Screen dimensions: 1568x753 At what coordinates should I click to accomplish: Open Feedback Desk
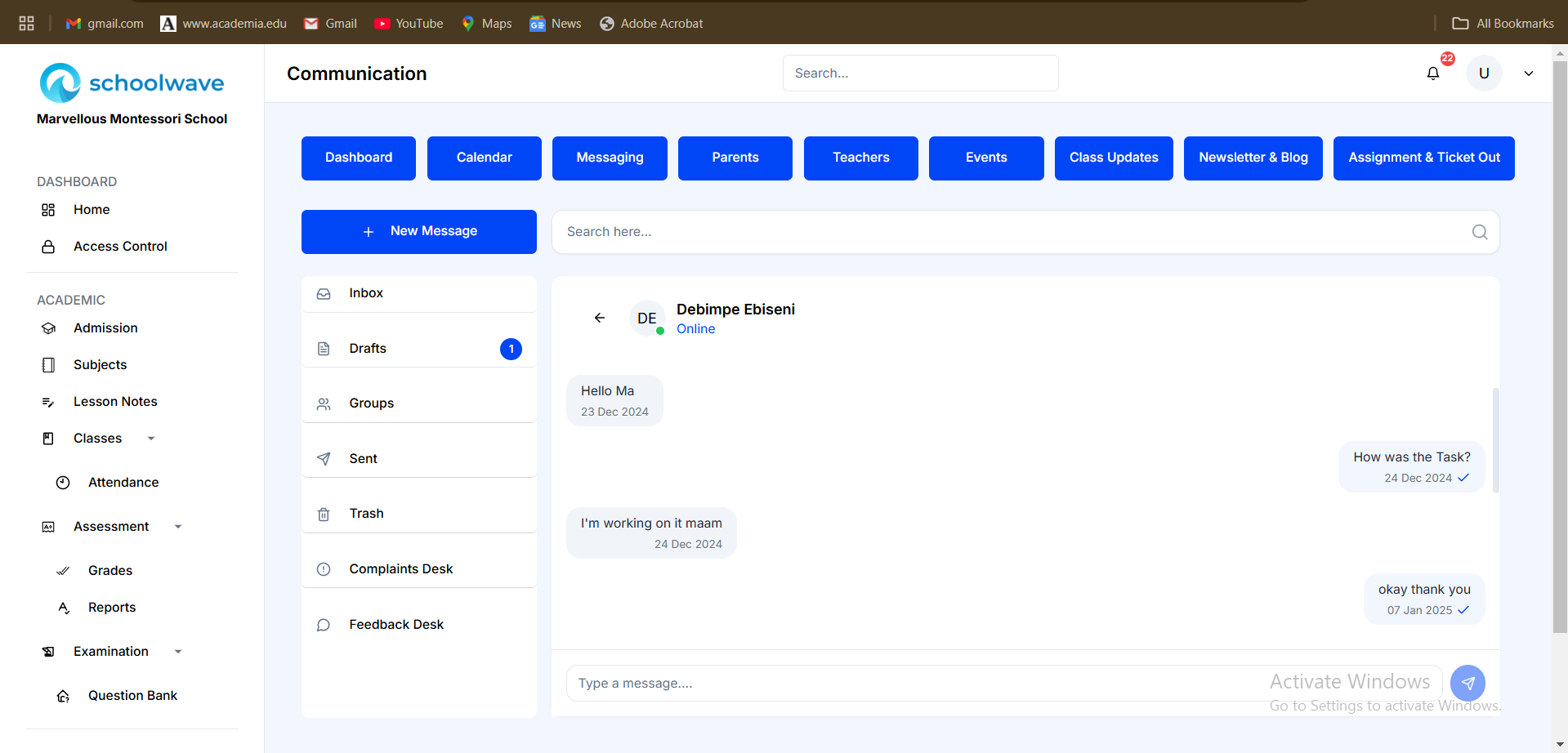pyautogui.click(x=419, y=625)
